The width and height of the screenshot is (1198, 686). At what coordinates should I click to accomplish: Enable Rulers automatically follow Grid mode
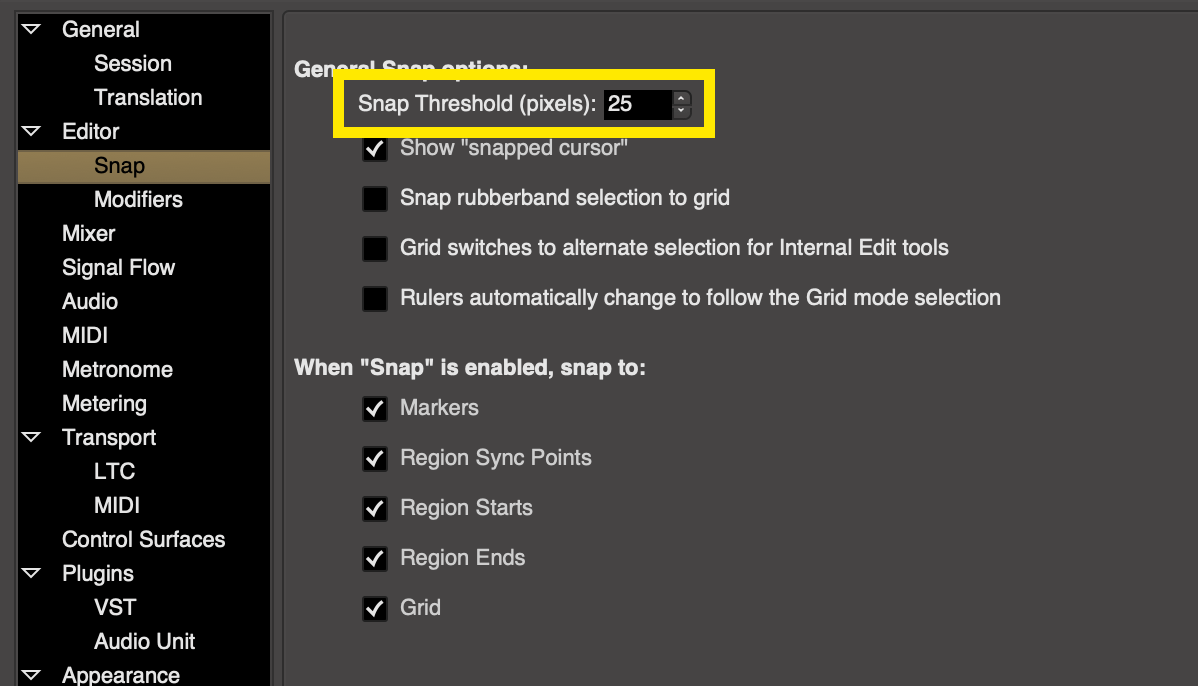click(375, 298)
